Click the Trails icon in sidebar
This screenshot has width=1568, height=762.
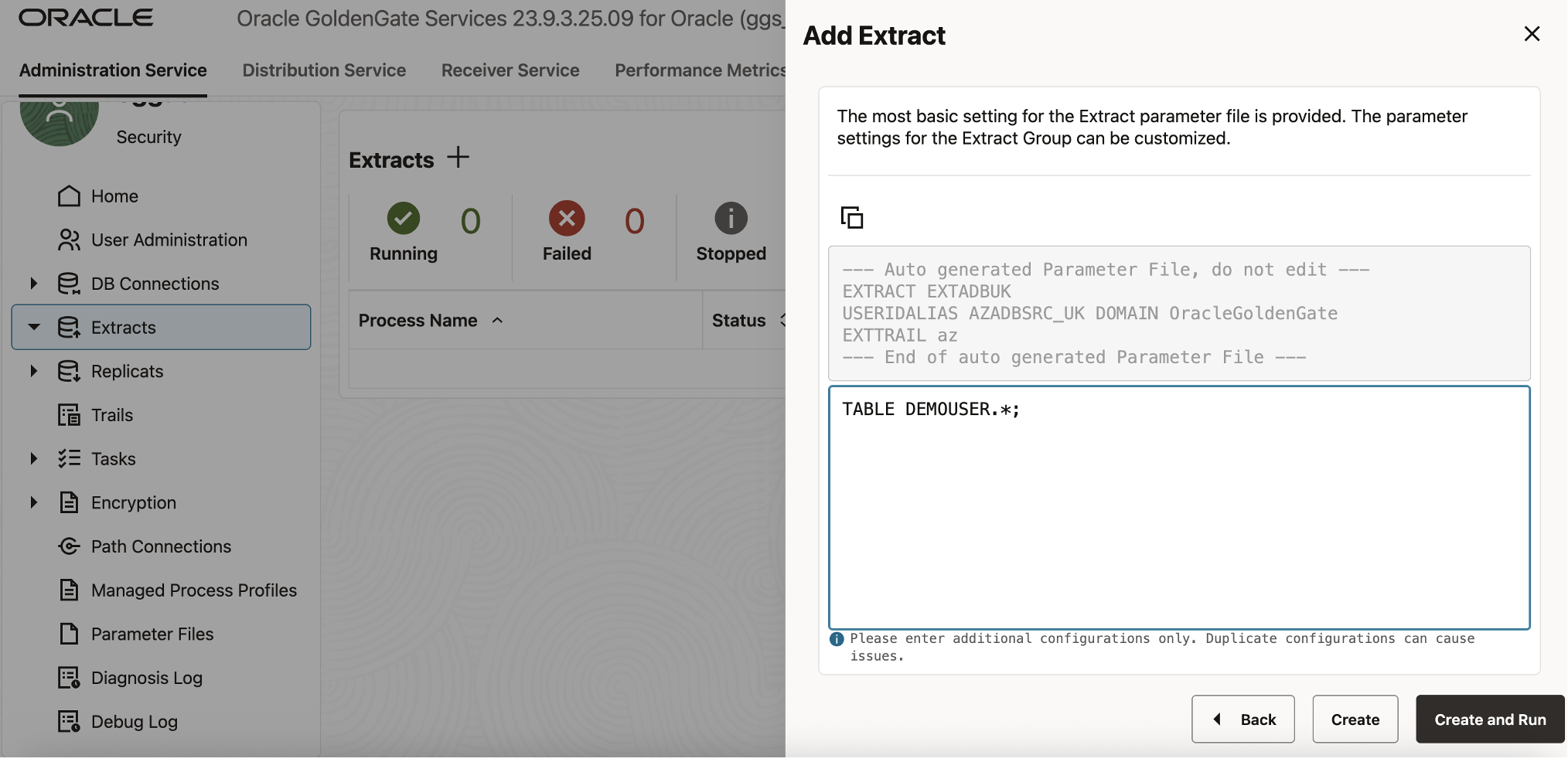point(69,415)
